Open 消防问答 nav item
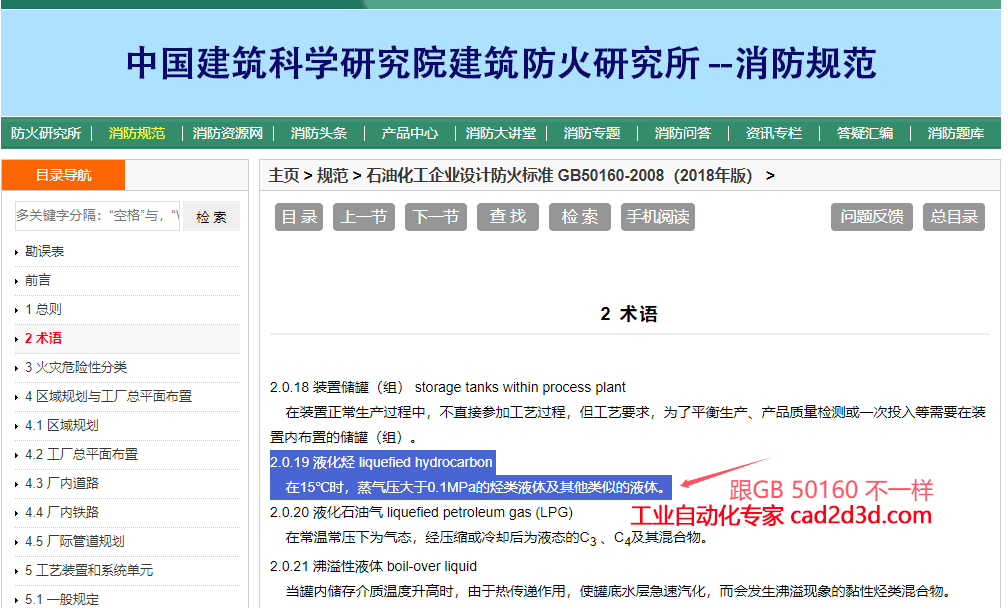The height and width of the screenshot is (608, 1008). pyautogui.click(x=683, y=133)
